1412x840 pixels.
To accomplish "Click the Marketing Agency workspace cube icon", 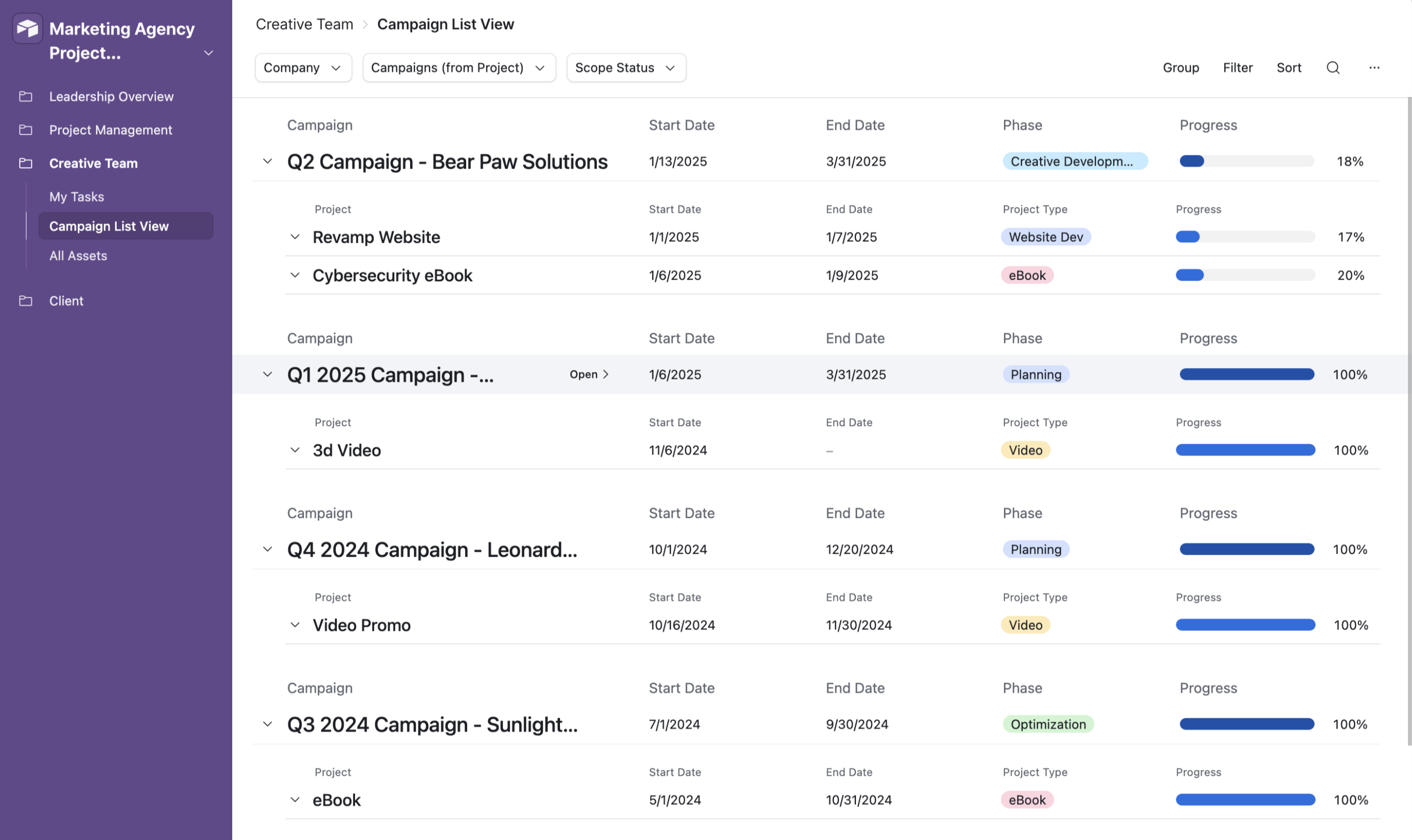I will pos(27,28).
